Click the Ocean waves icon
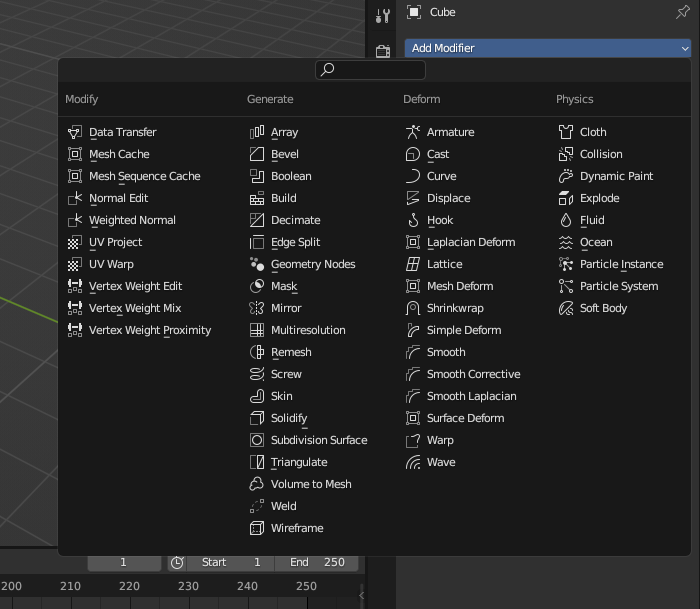 [566, 242]
